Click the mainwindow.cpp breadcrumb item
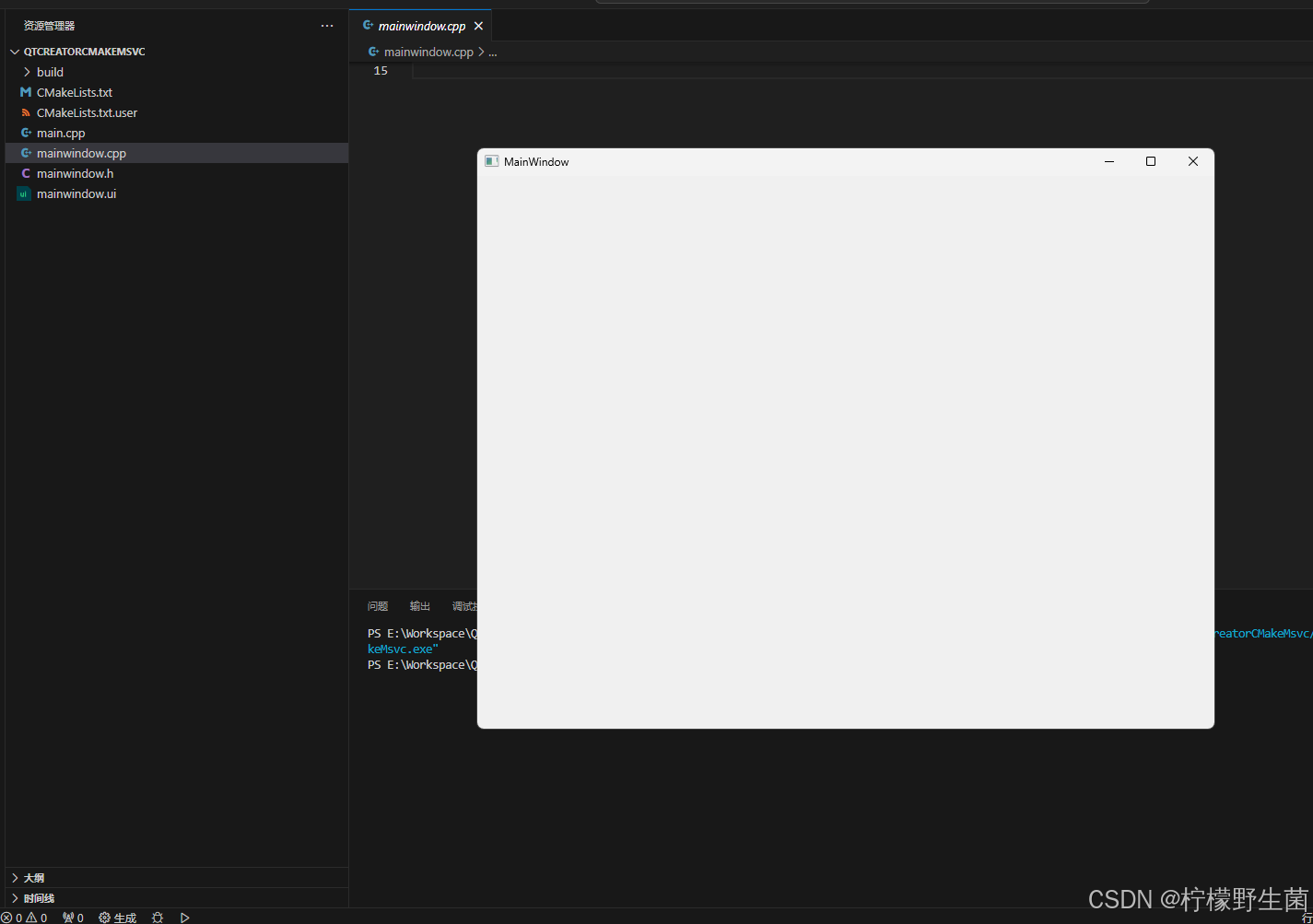This screenshot has width=1313, height=924. click(x=428, y=52)
